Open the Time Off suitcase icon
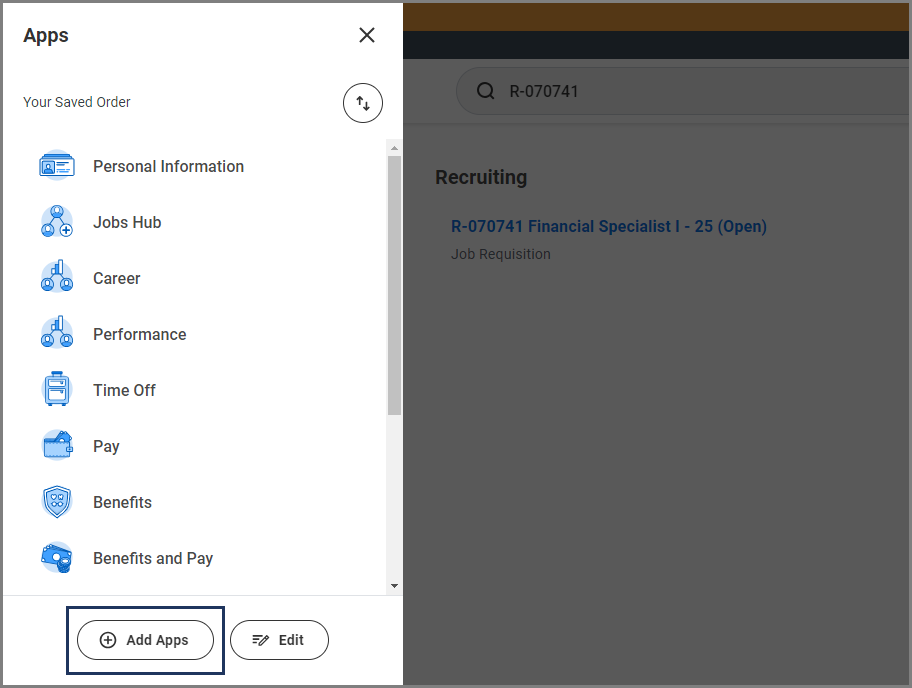 57,390
